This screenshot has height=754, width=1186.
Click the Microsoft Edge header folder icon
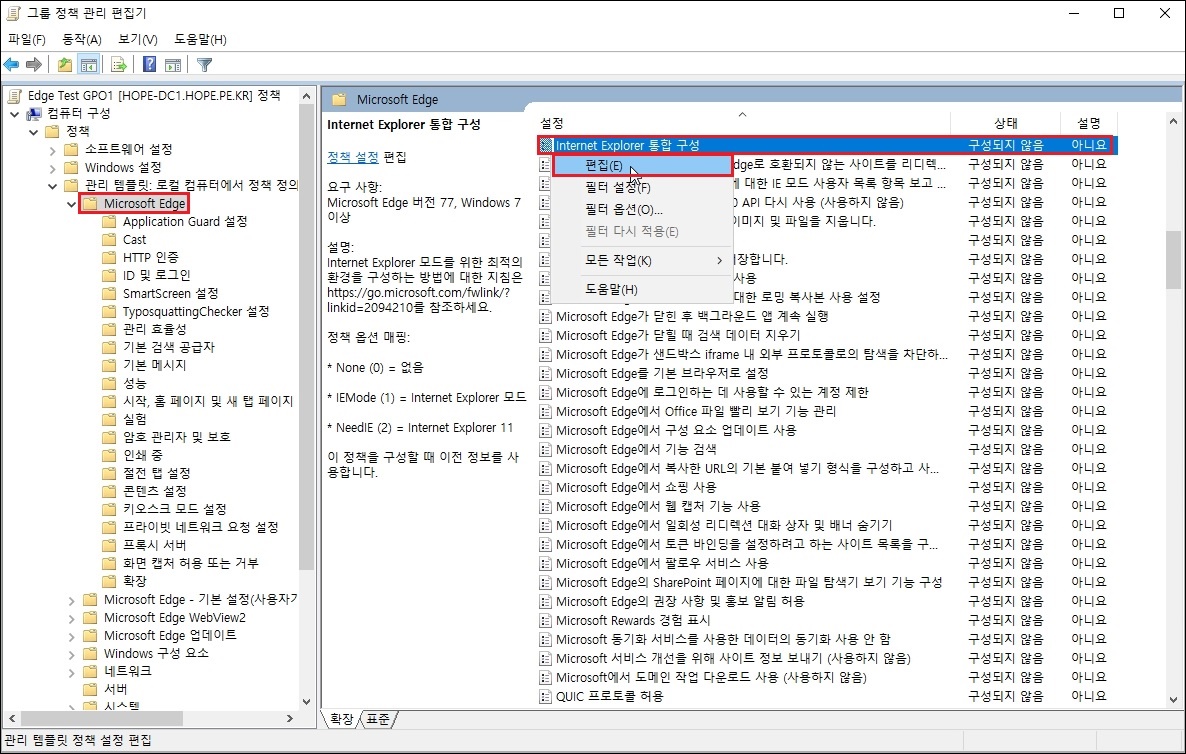click(x=340, y=99)
